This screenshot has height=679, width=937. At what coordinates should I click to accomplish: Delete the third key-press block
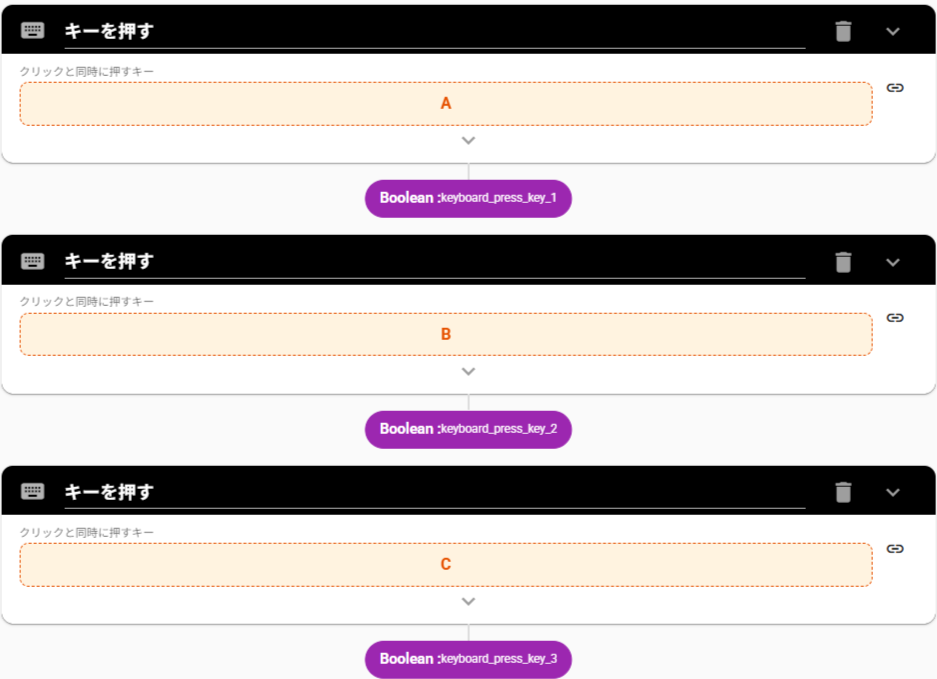(x=843, y=492)
